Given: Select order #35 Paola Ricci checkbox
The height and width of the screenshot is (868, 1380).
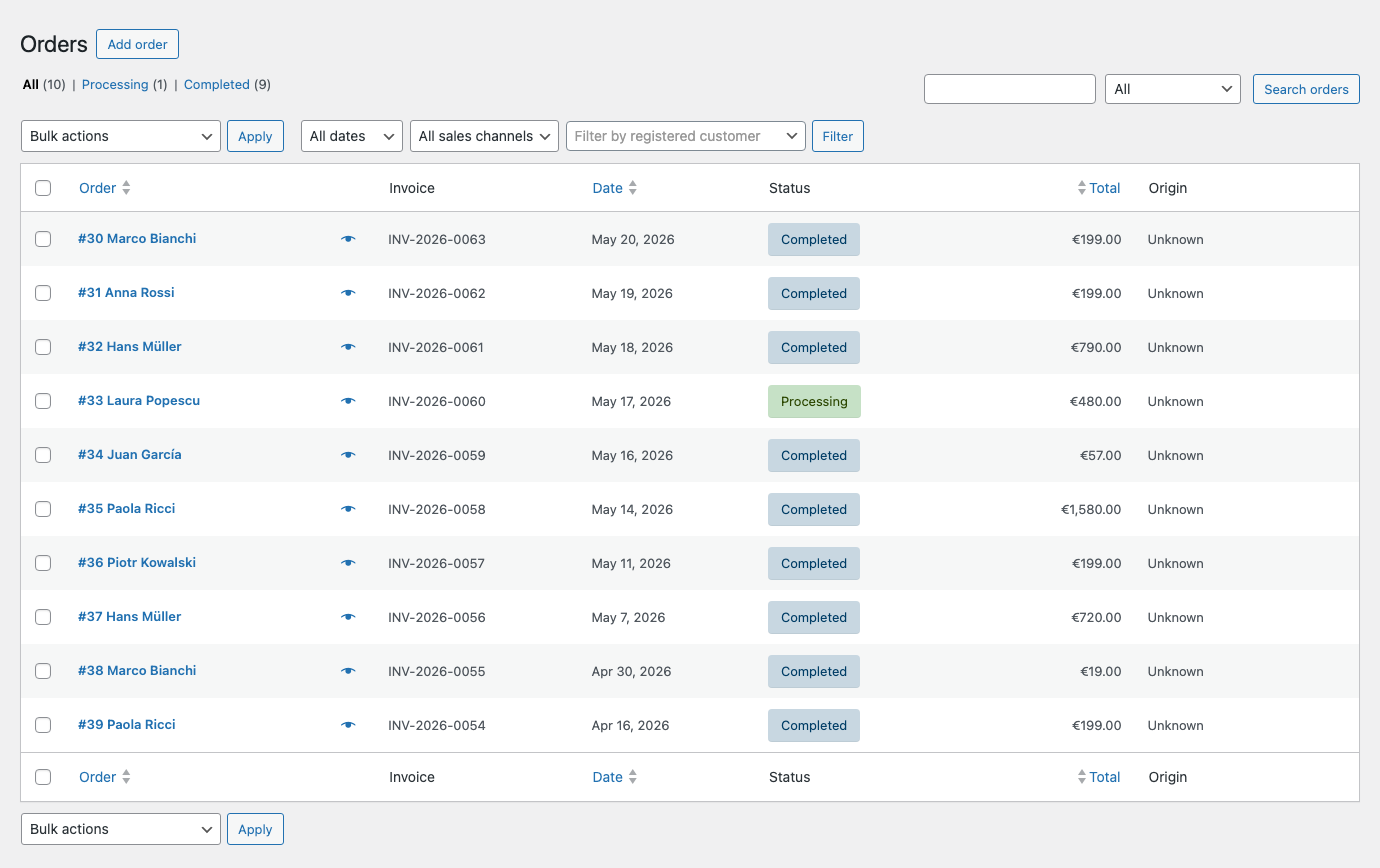Looking at the screenshot, I should 43,509.
